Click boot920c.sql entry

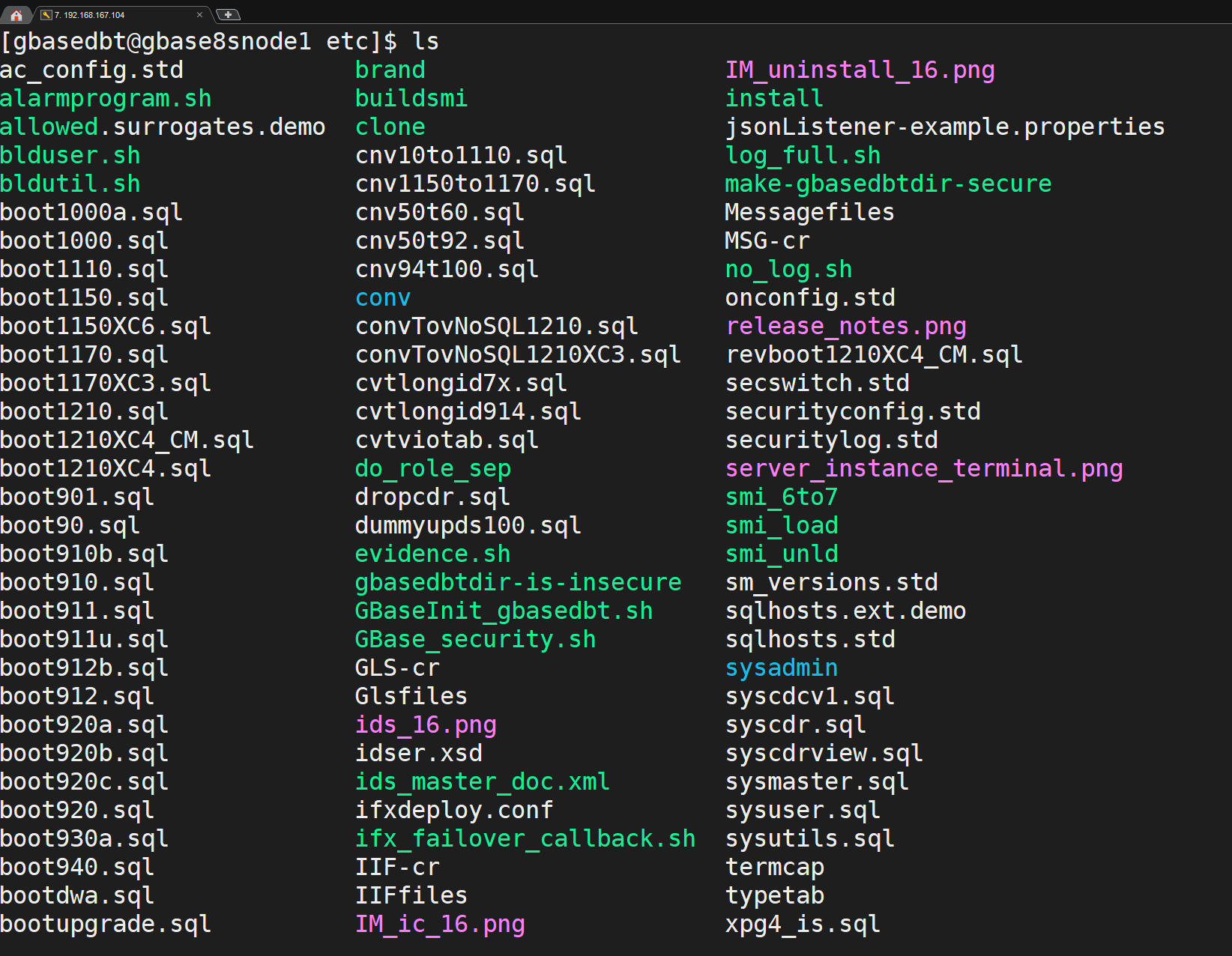[x=85, y=782]
